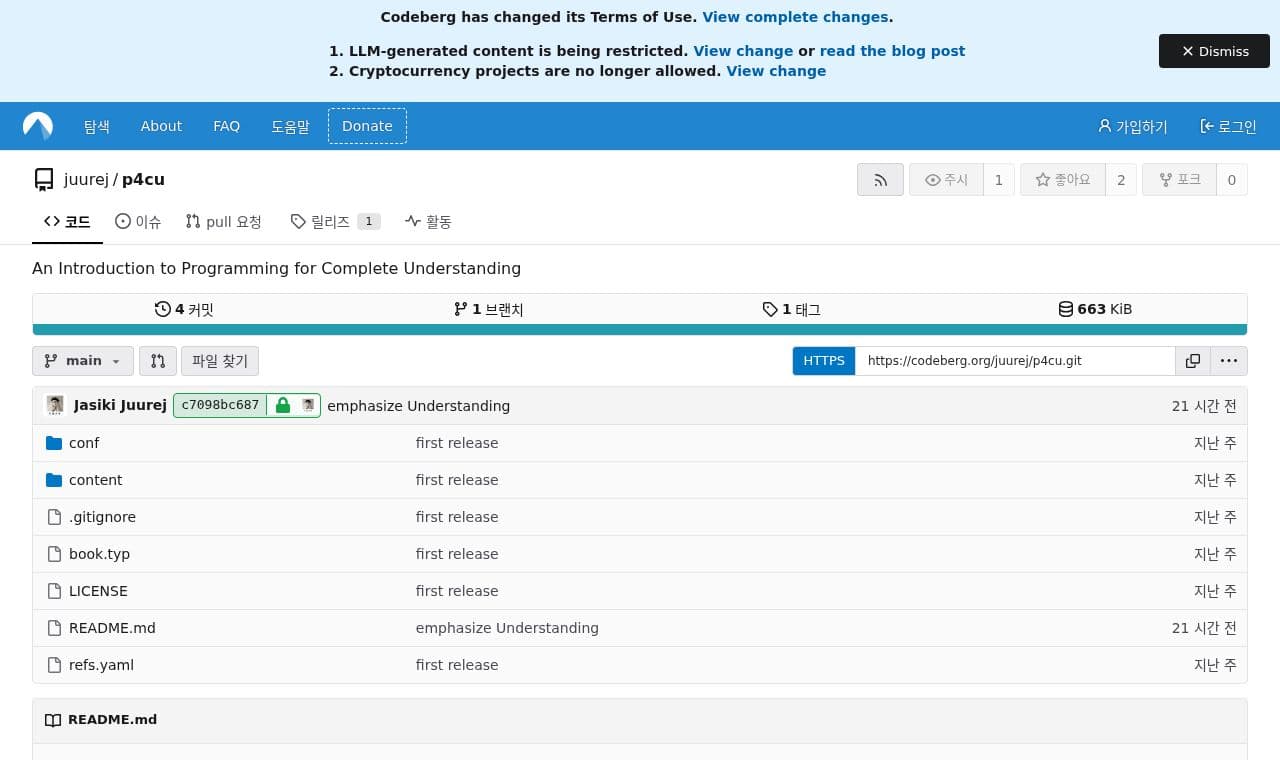Click the RSS feed icon button
The height and width of the screenshot is (760, 1280).
tap(880, 180)
